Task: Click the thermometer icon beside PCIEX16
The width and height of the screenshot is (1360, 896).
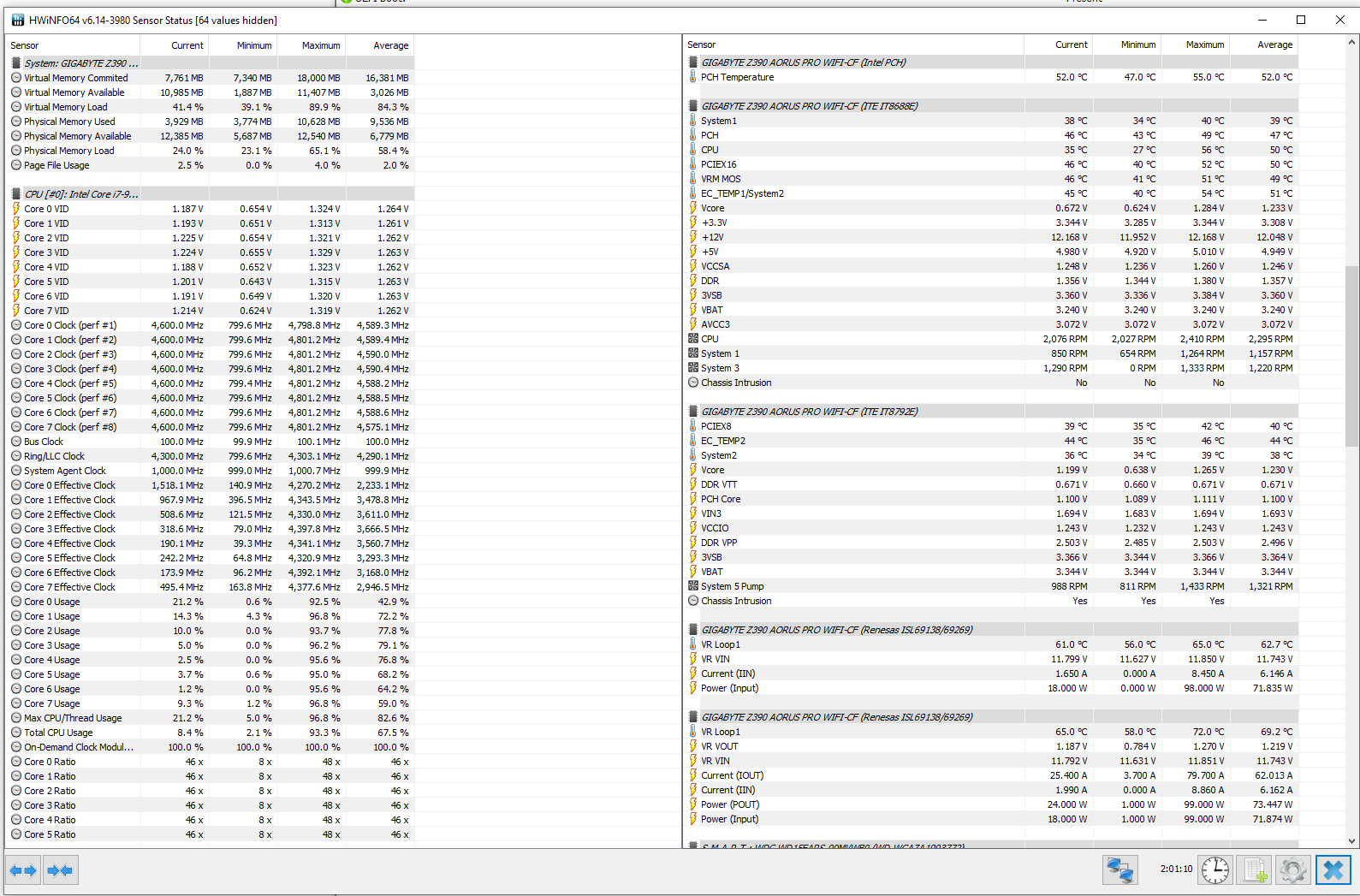Action: pyautogui.click(x=693, y=164)
